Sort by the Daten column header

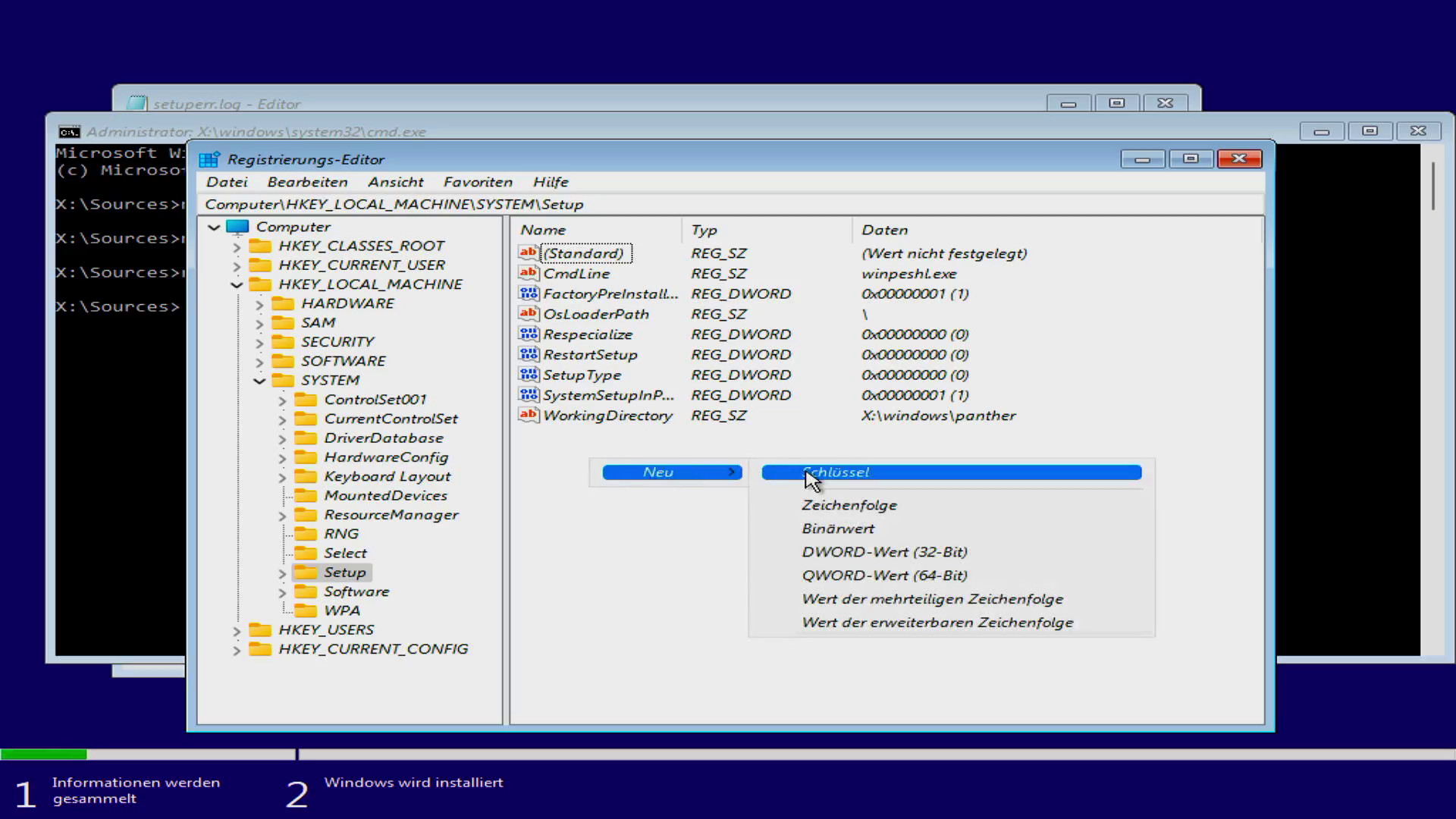click(1057, 230)
